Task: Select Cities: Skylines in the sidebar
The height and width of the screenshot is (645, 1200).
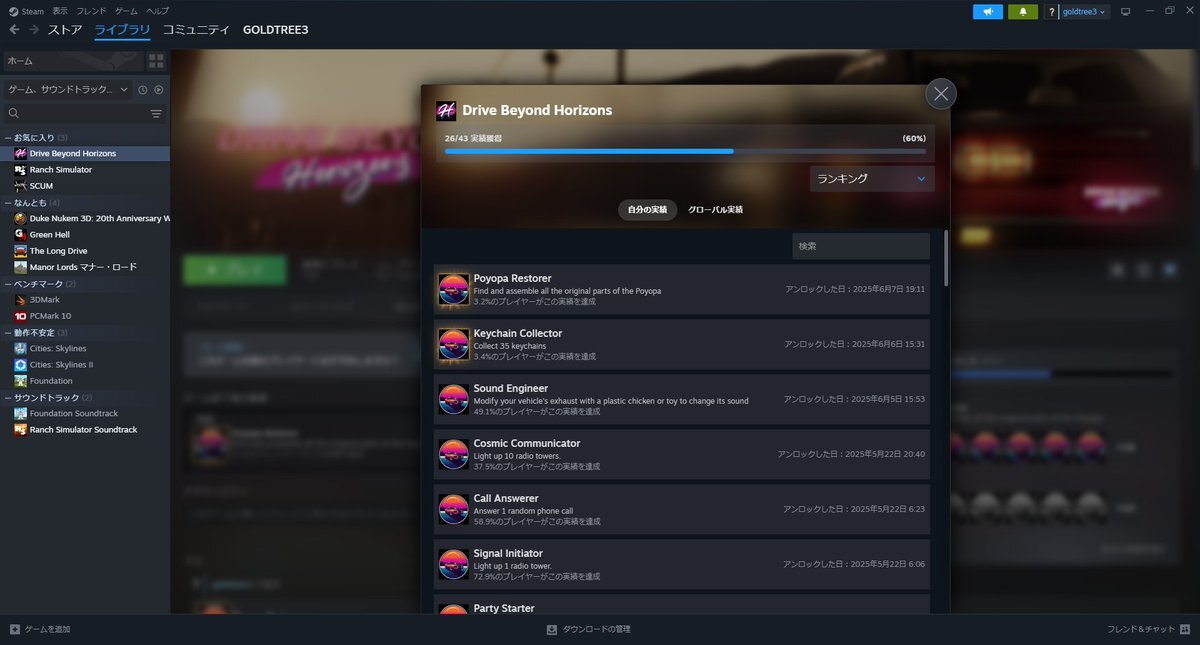Action: [85, 348]
